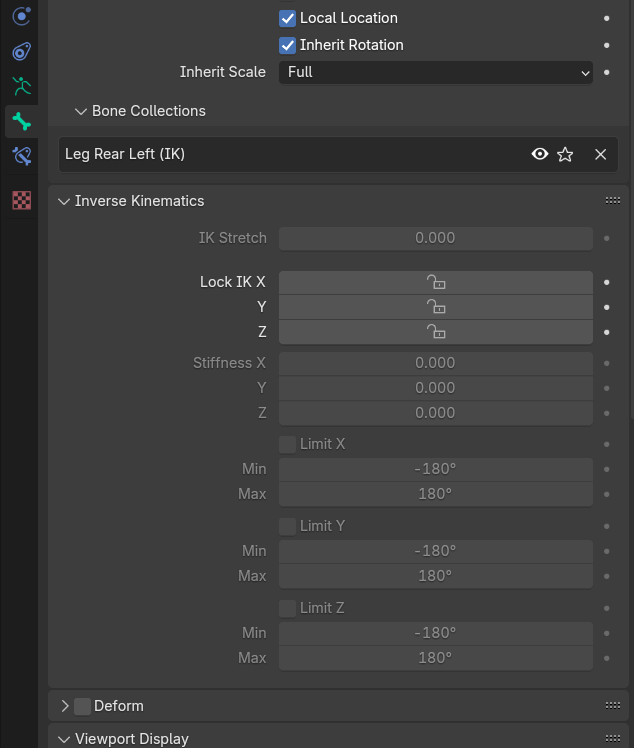Open the Bone Constraints properties tab
The image size is (634, 748).
pos(21,156)
